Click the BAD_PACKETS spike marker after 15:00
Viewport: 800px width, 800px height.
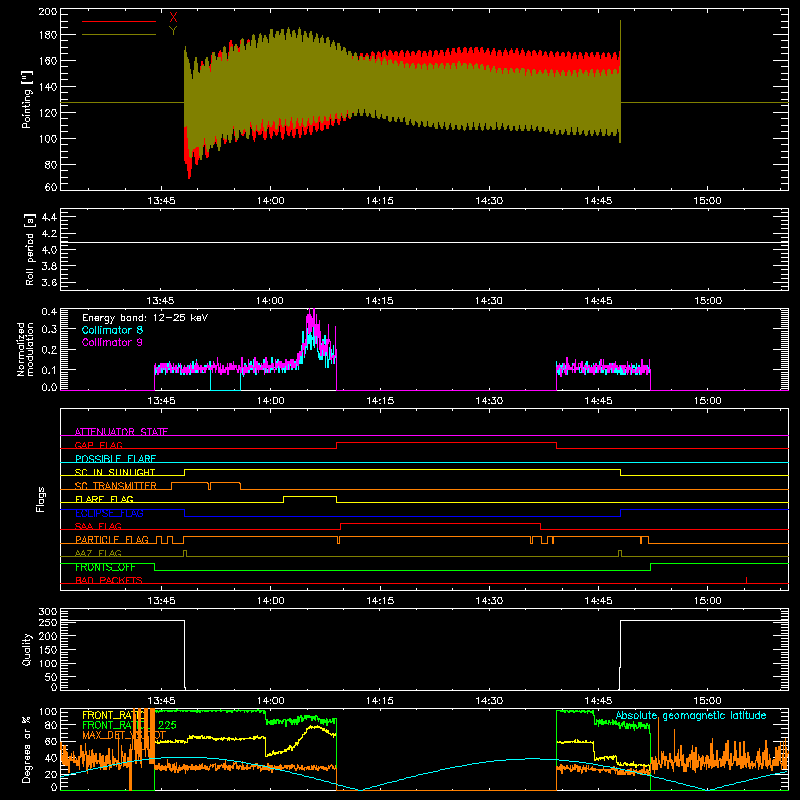tap(746, 580)
